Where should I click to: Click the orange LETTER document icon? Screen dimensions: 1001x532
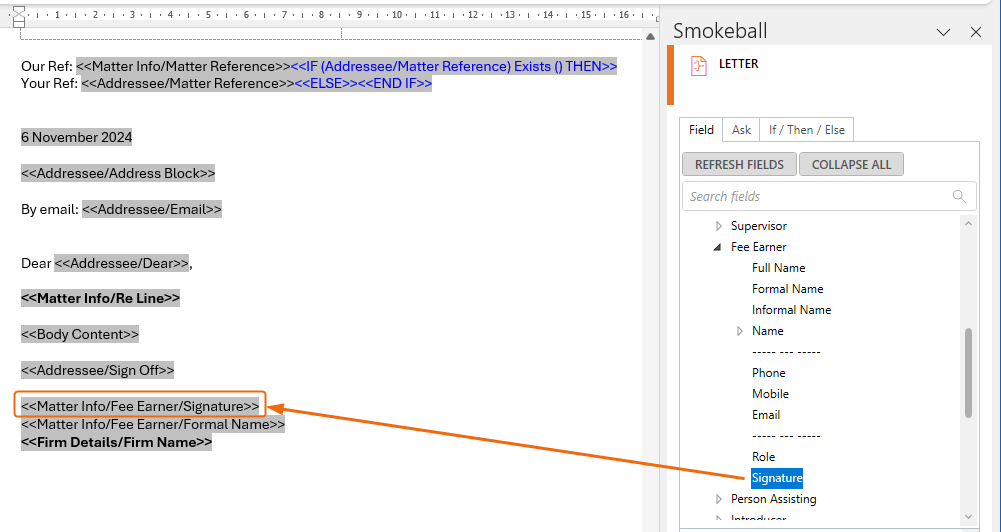click(699, 66)
